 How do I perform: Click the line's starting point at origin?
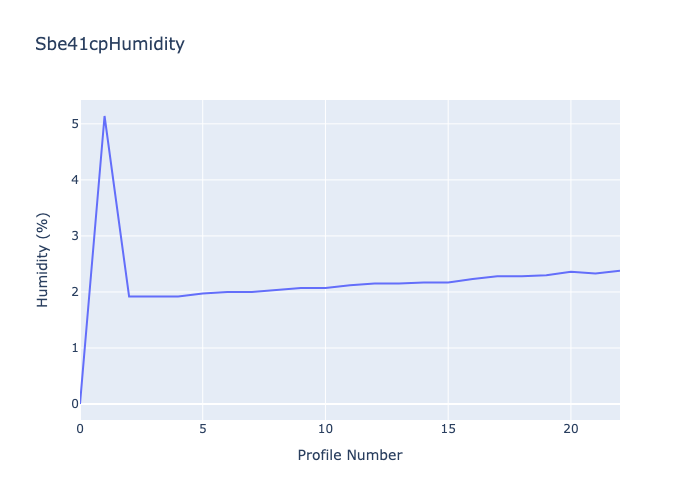click(x=81, y=403)
